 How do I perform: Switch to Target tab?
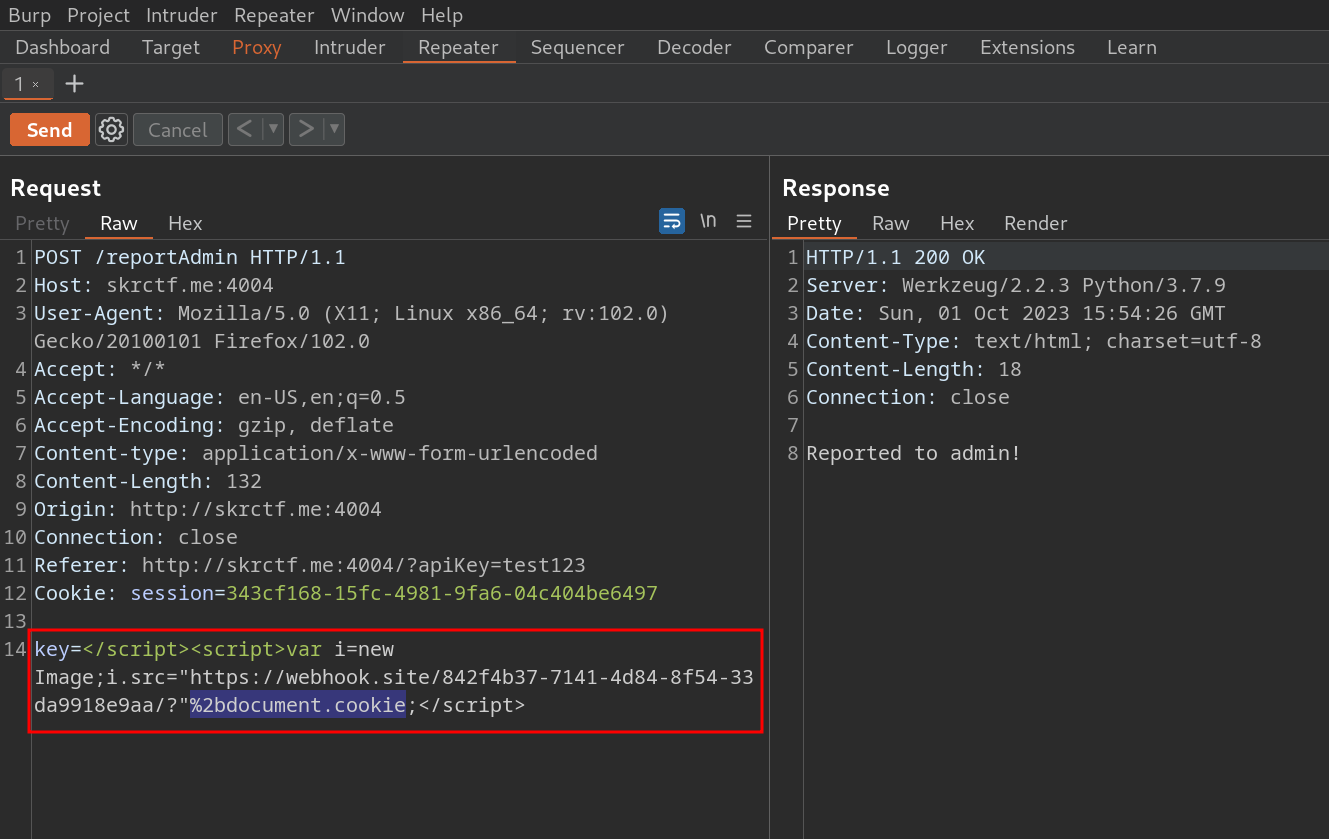(171, 47)
